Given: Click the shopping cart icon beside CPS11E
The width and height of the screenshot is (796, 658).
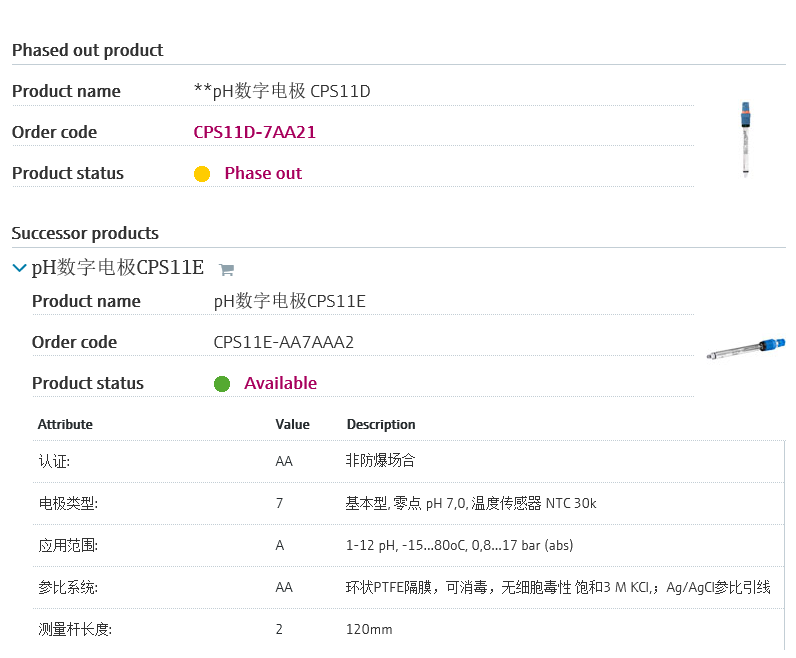Looking at the screenshot, I should click(226, 269).
